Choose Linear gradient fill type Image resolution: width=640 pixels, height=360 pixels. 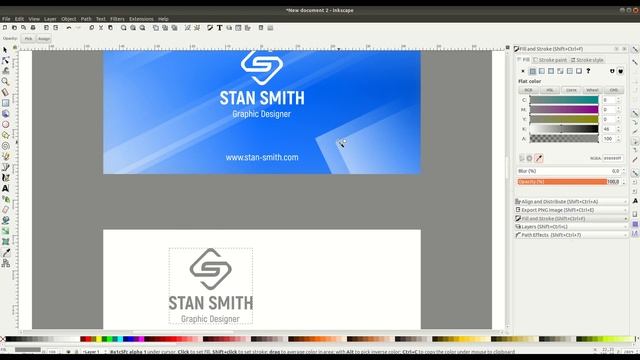coord(542,71)
